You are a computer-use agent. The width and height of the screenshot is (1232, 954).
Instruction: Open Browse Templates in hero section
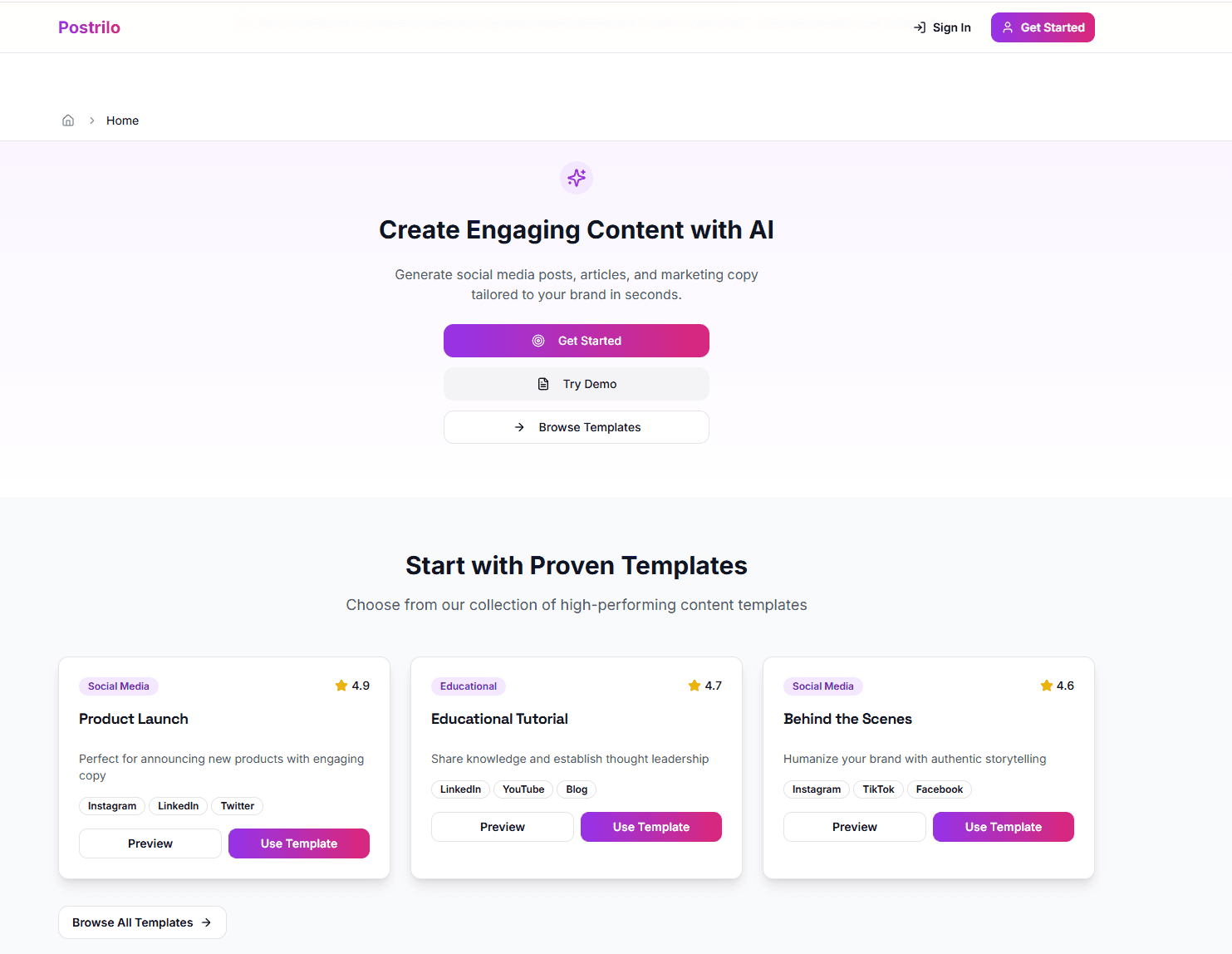pos(577,427)
